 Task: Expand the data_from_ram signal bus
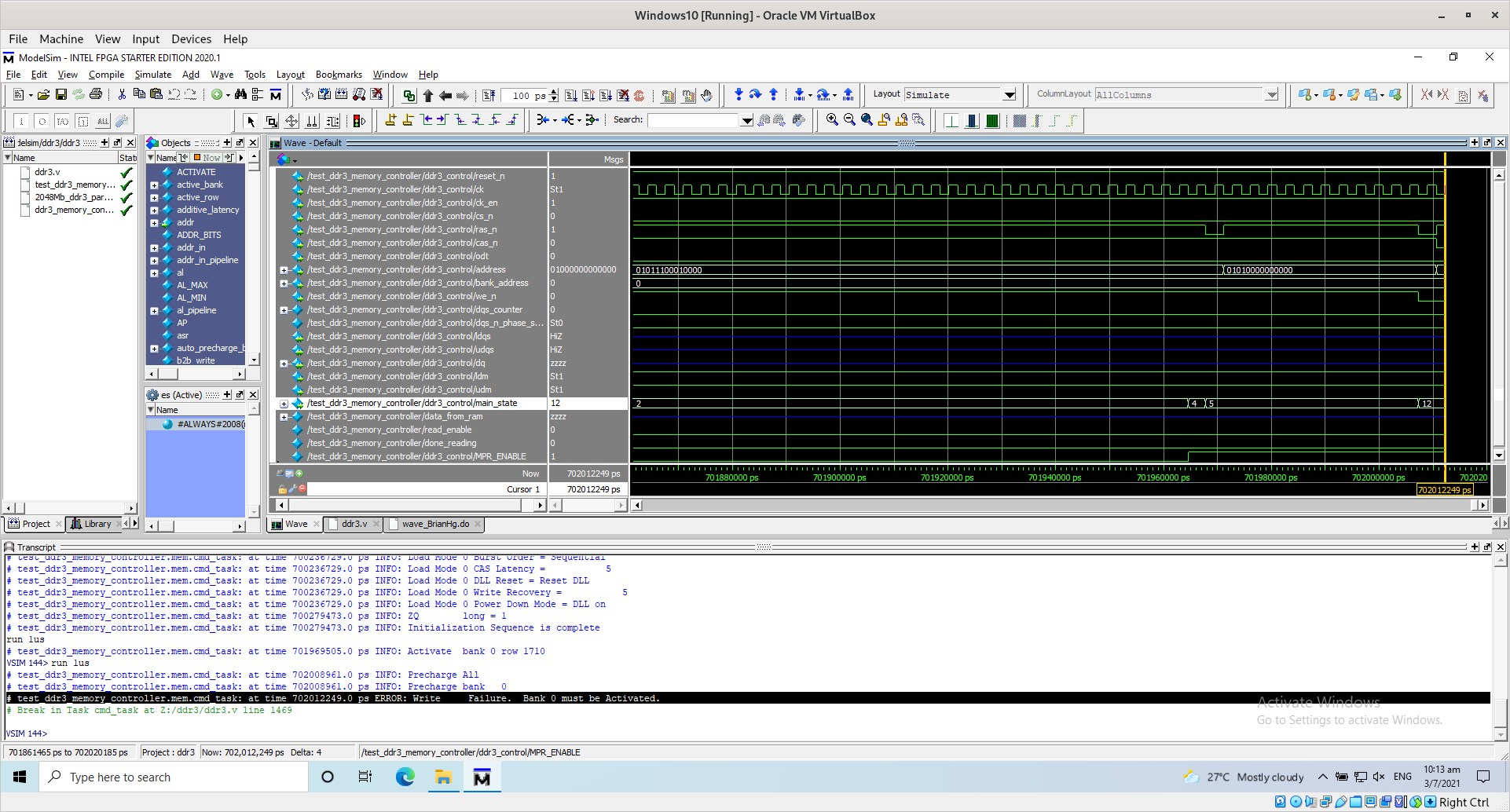point(284,417)
